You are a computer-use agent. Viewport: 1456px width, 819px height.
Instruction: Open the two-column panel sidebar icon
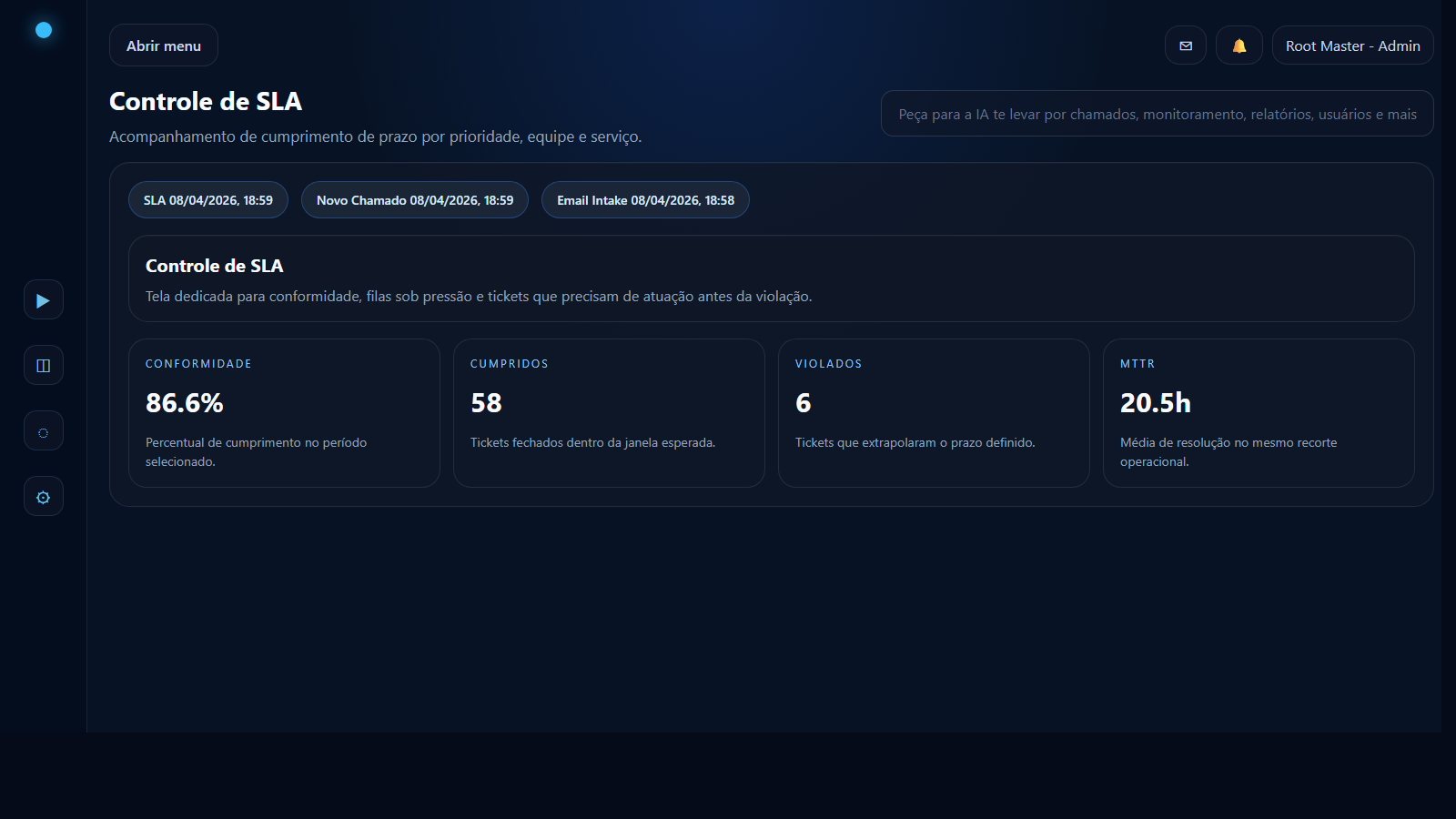pyautogui.click(x=43, y=366)
